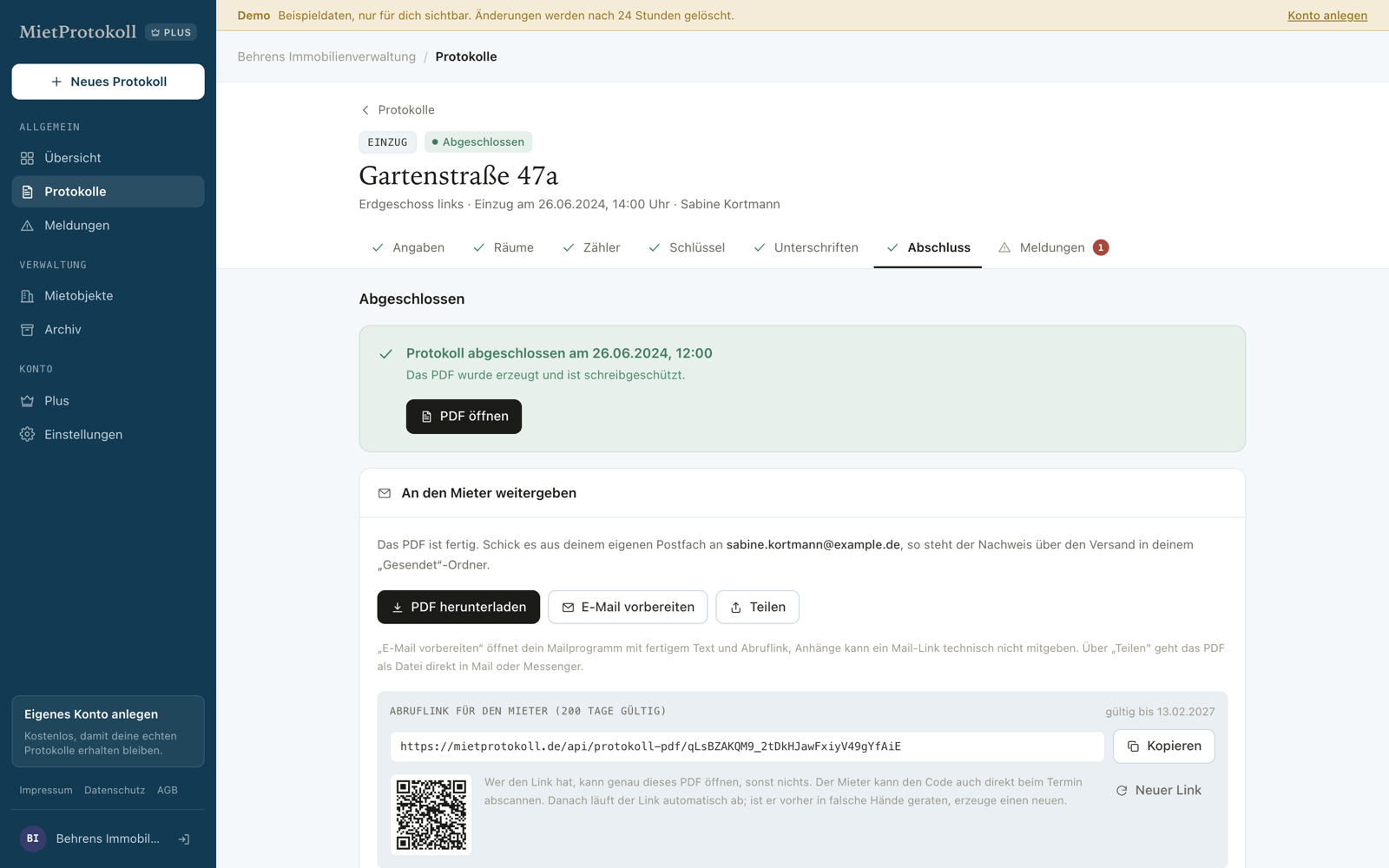Switch to the Schlüssel tab
1389x868 pixels.
coord(687,247)
